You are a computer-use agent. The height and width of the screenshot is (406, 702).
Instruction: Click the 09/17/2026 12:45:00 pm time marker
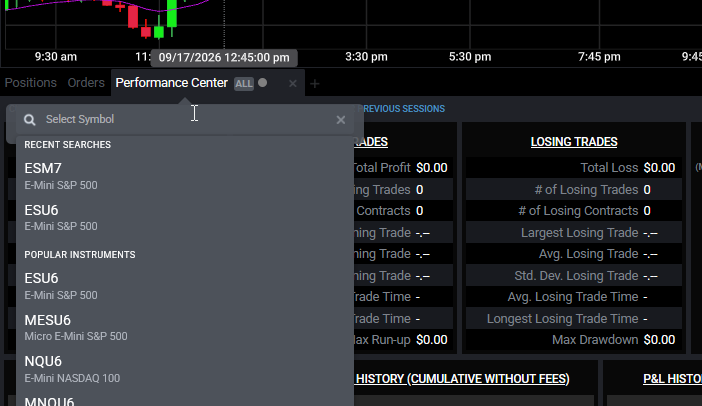point(224,58)
